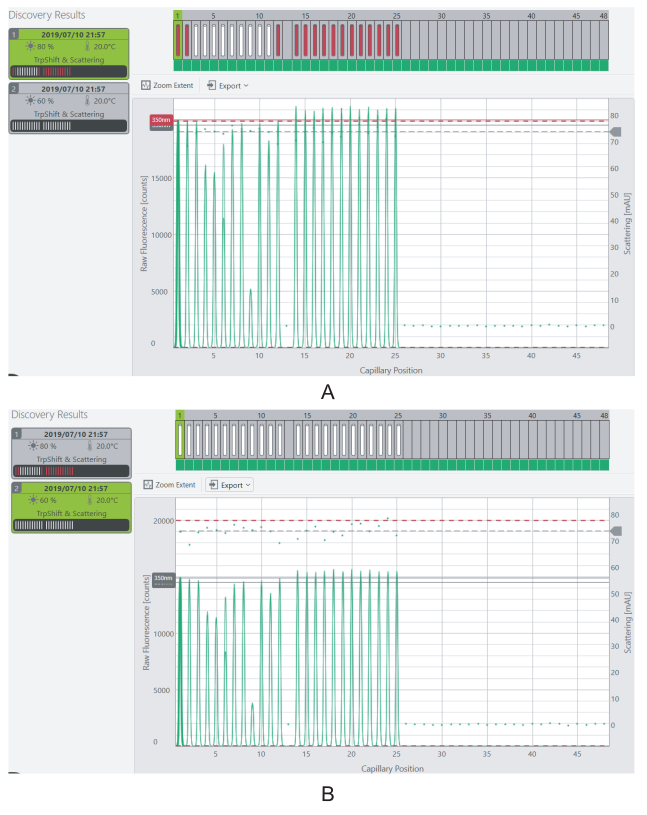Click the sun icon beside 80 % in panel B

coord(33,446)
